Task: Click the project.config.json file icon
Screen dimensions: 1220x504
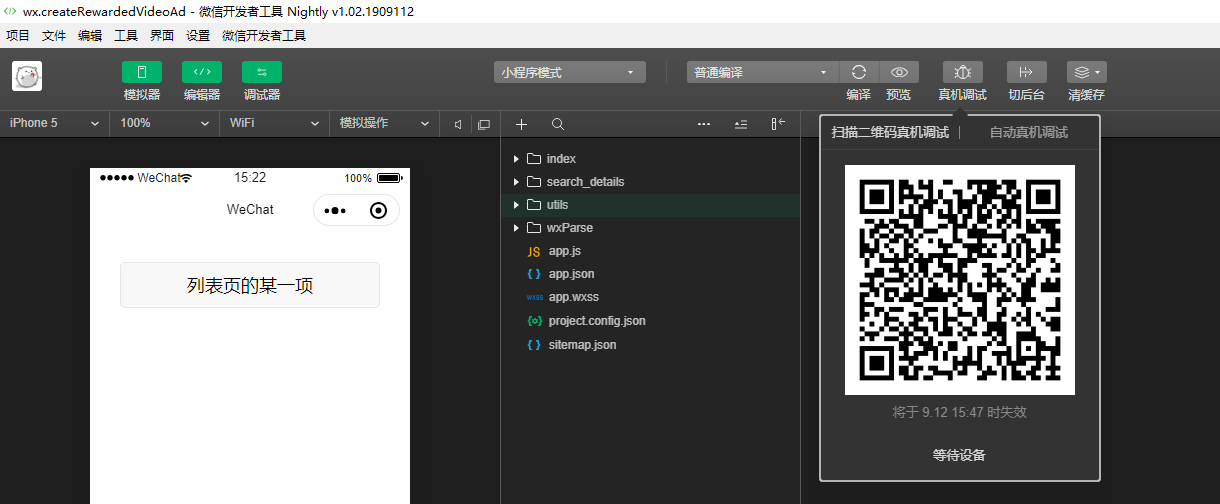Action: (534, 321)
